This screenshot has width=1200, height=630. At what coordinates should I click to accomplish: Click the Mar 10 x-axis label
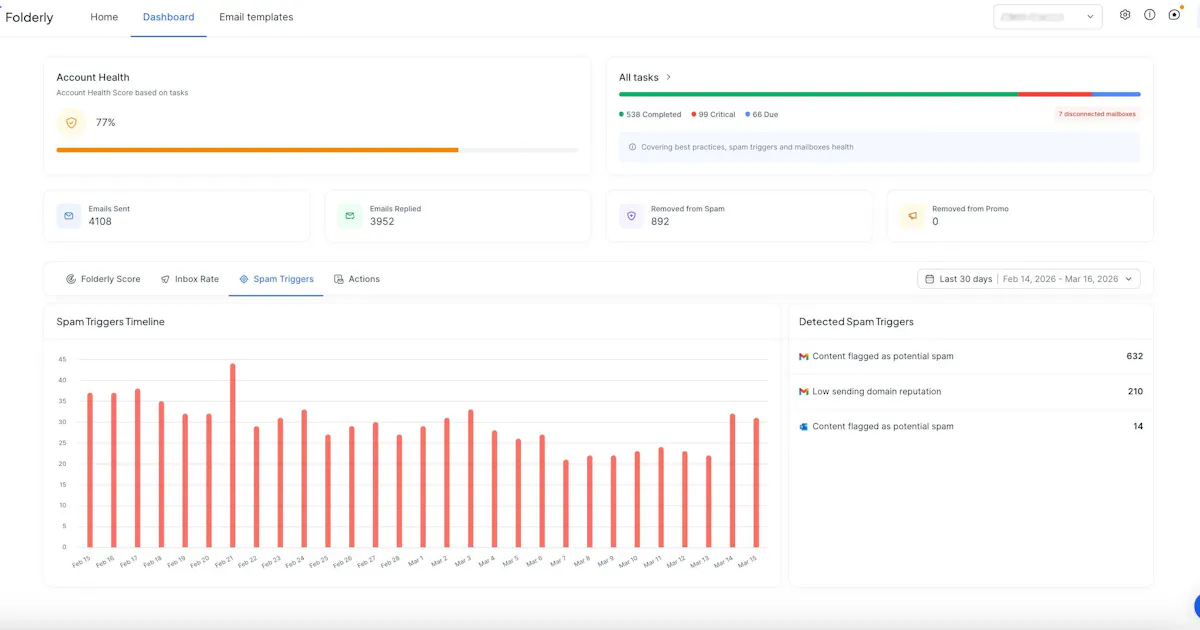628,562
